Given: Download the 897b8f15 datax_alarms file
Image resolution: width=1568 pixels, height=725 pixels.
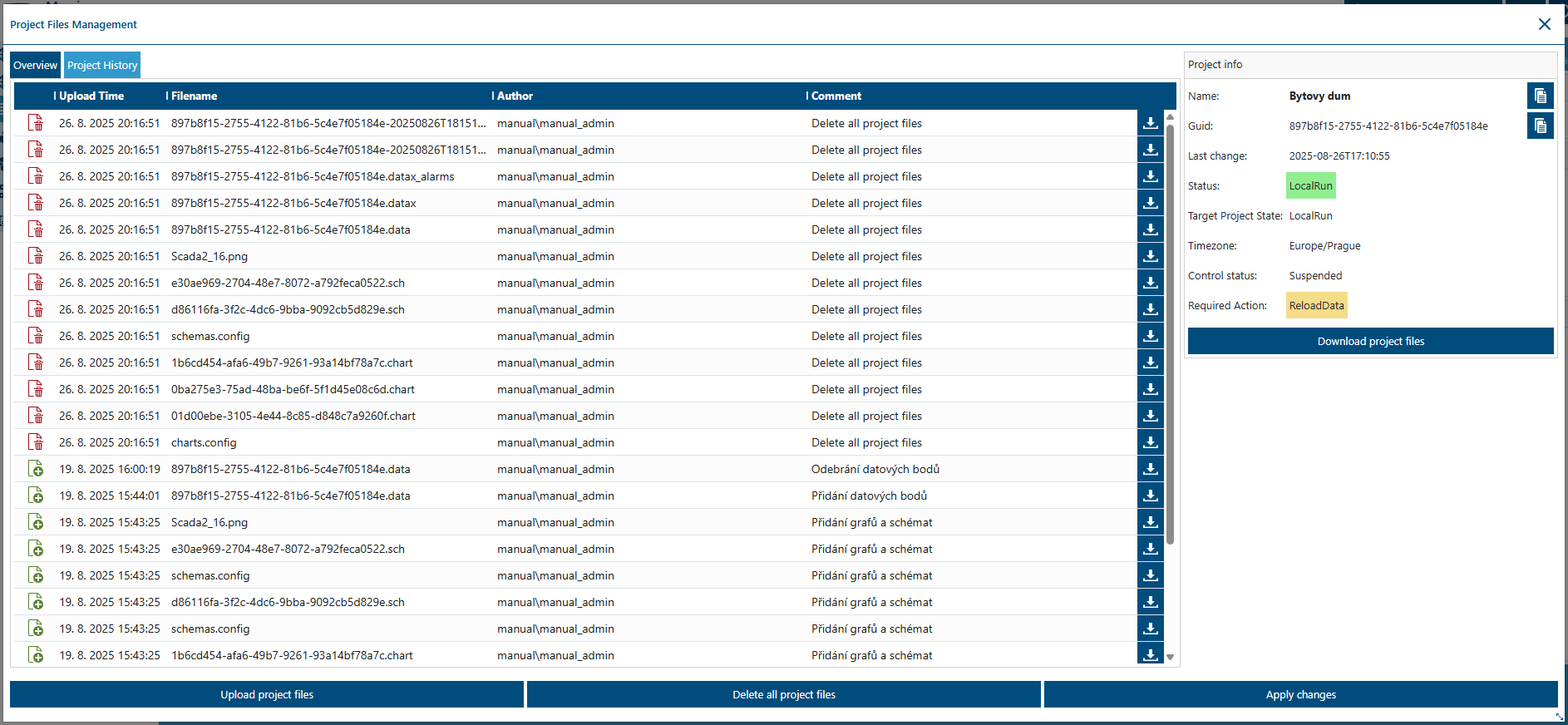Looking at the screenshot, I should click(x=1150, y=176).
